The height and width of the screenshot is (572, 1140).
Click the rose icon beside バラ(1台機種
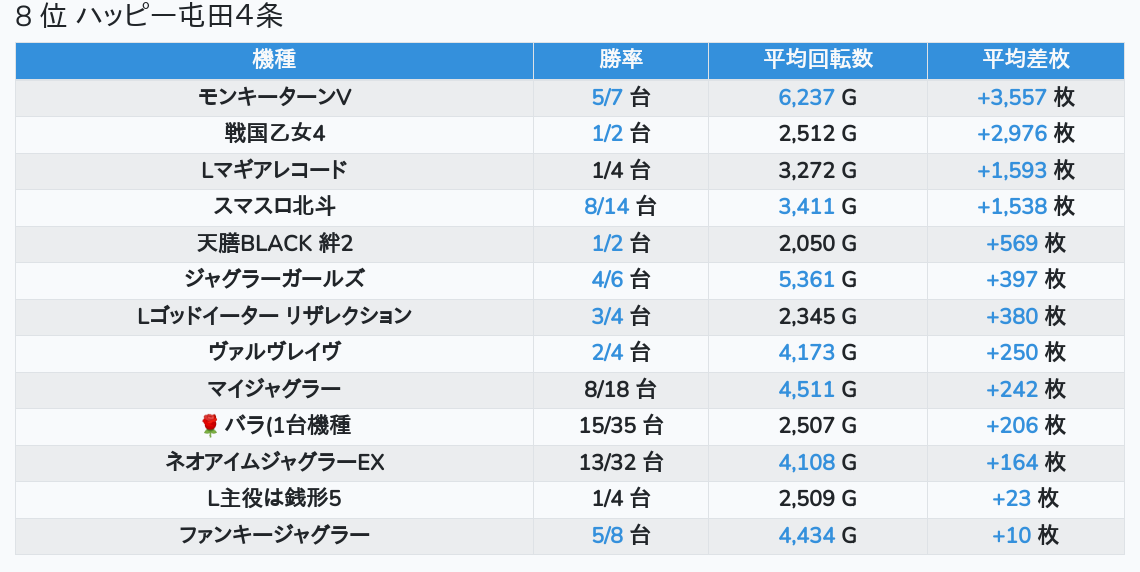tap(209, 426)
